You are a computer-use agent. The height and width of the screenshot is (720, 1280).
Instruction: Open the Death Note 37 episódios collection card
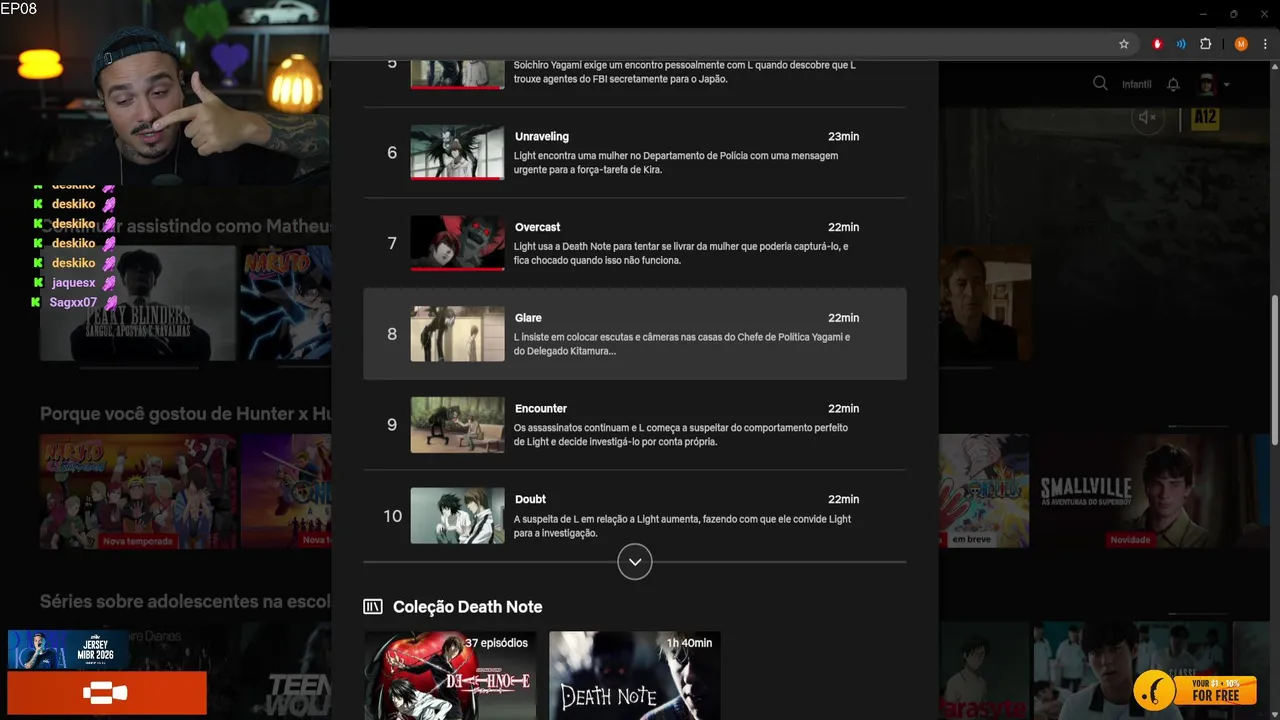[x=450, y=675]
